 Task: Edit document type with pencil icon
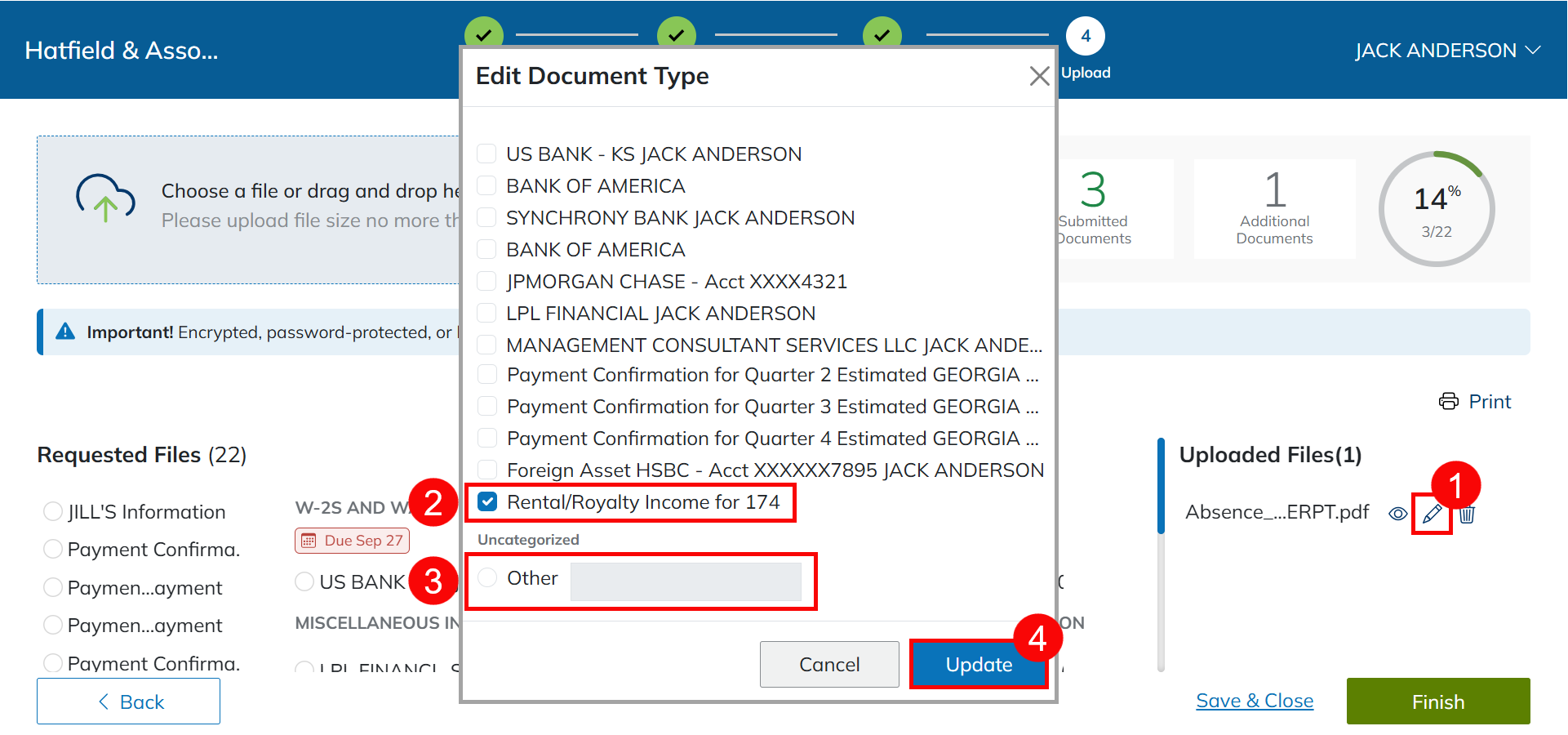[1432, 514]
